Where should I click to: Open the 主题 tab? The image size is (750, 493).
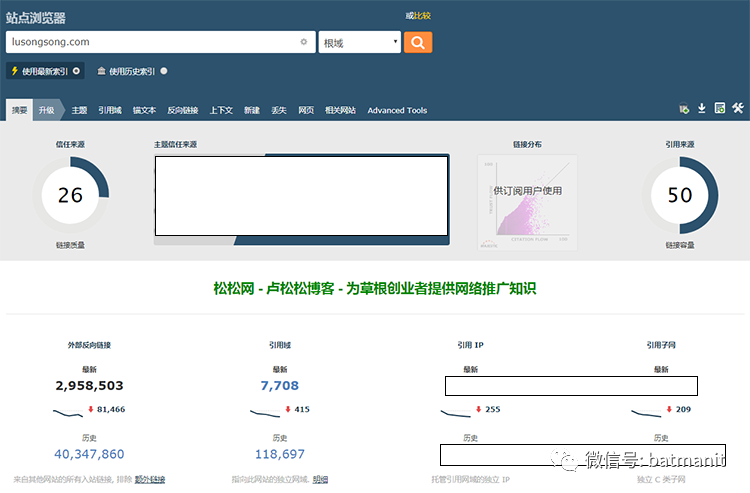point(79,110)
